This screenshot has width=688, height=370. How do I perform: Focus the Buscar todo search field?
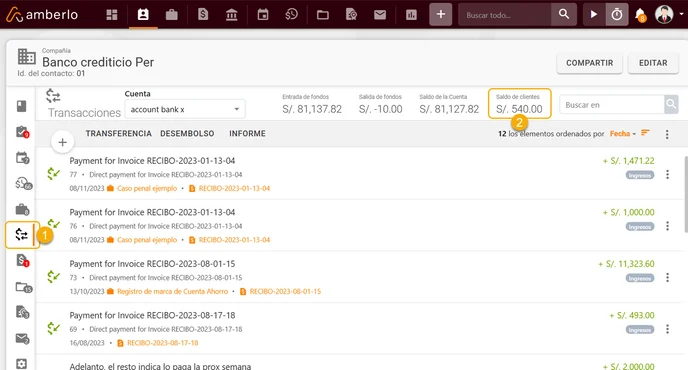pyautogui.click(x=505, y=14)
